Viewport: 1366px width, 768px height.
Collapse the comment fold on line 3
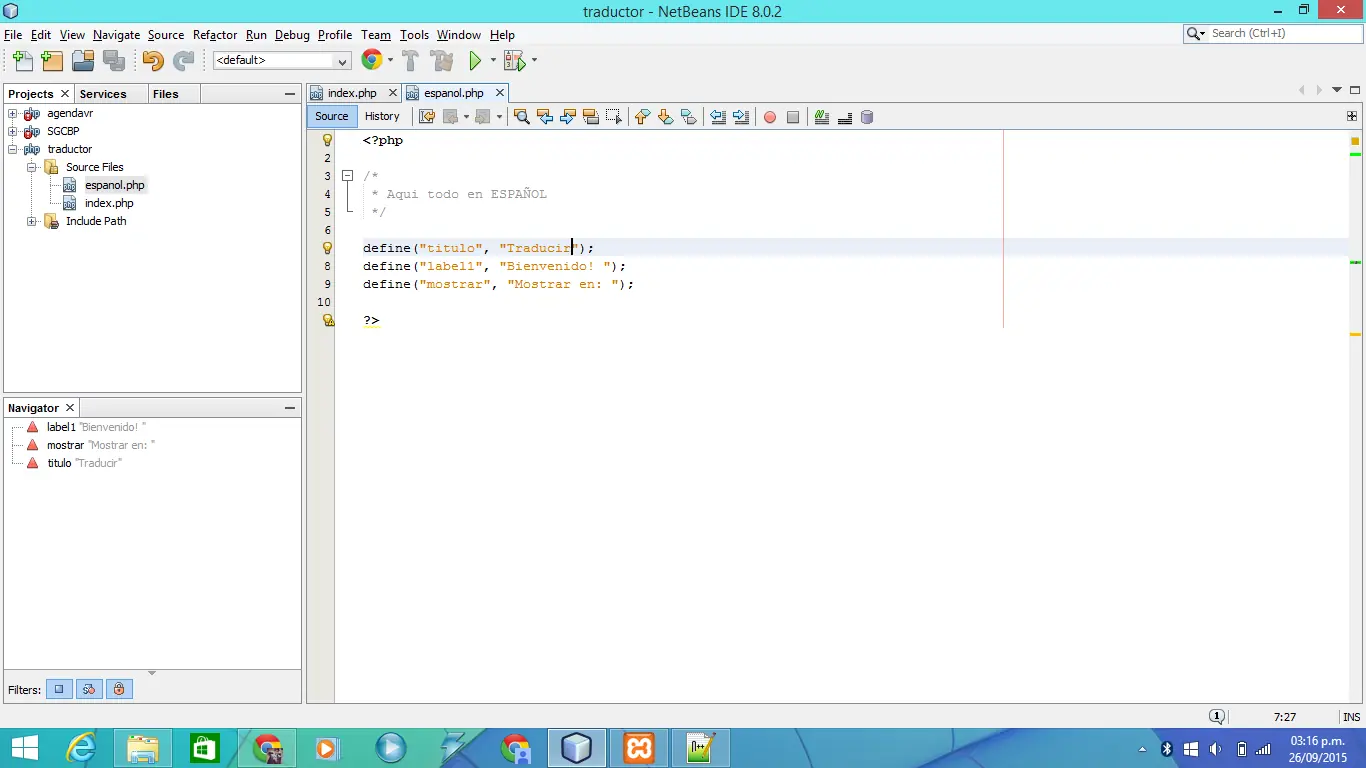pos(347,176)
